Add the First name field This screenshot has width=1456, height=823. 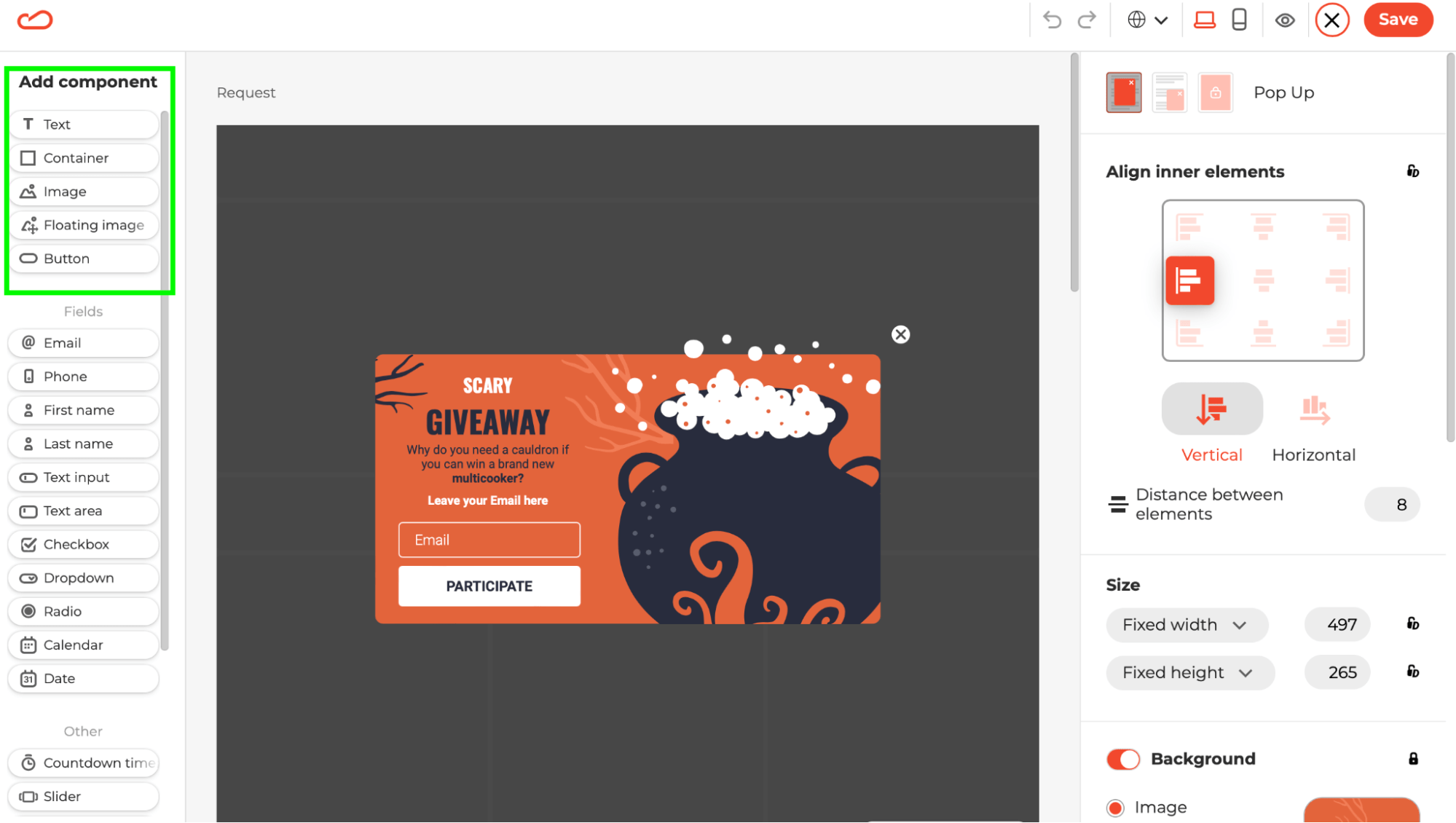[x=84, y=410]
